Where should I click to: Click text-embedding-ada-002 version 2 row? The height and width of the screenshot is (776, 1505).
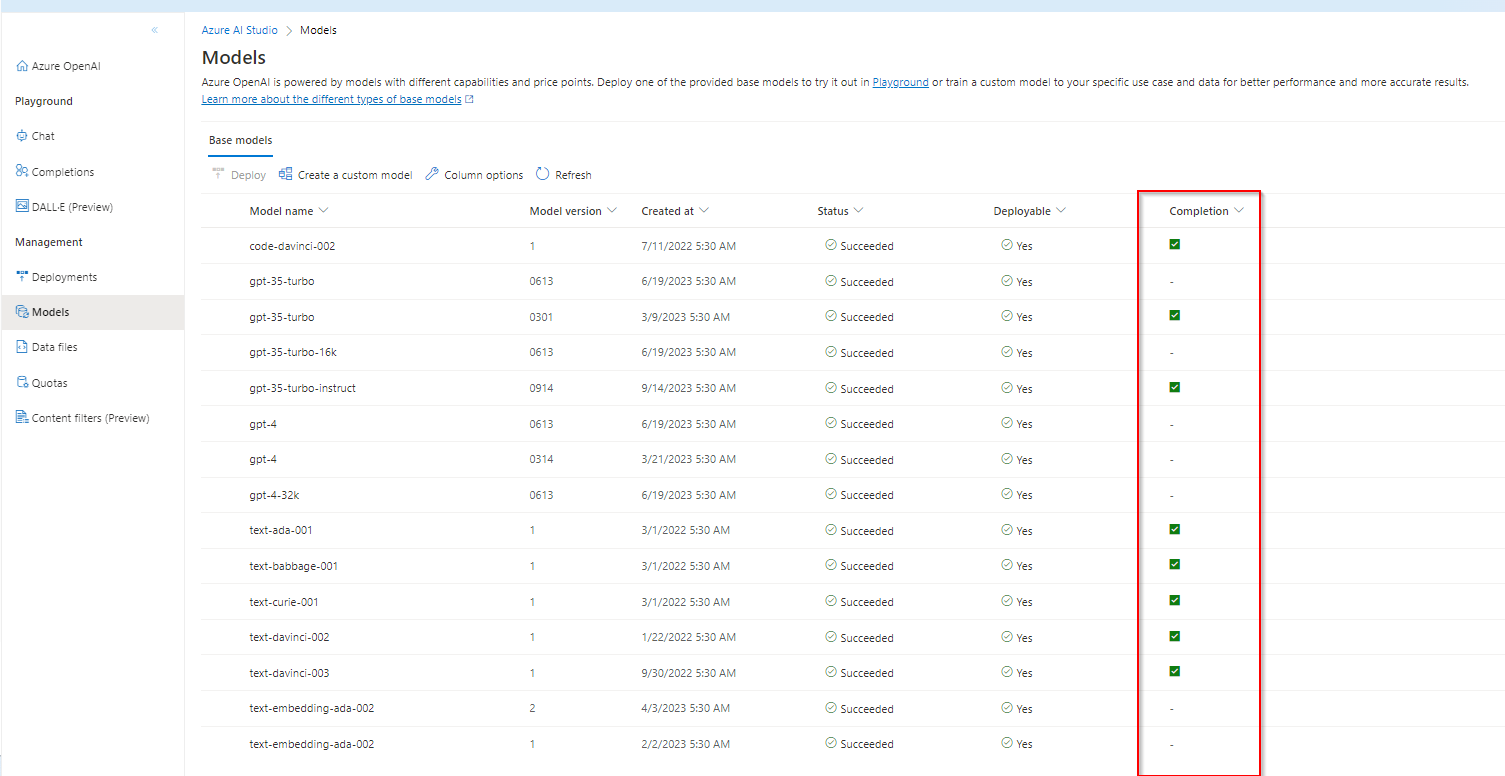(x=852, y=708)
